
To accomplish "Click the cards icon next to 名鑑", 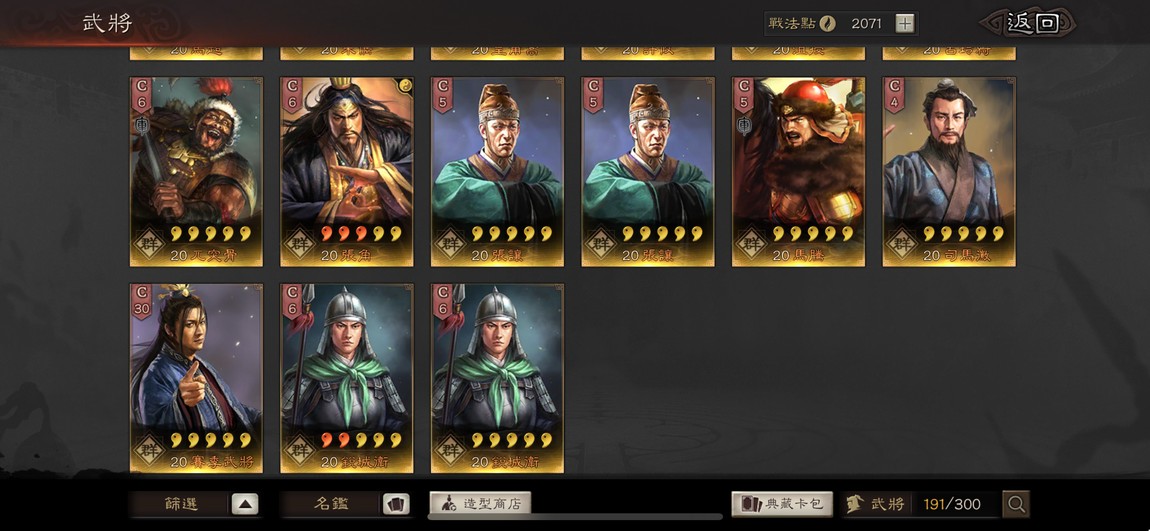I will pyautogui.click(x=395, y=505).
